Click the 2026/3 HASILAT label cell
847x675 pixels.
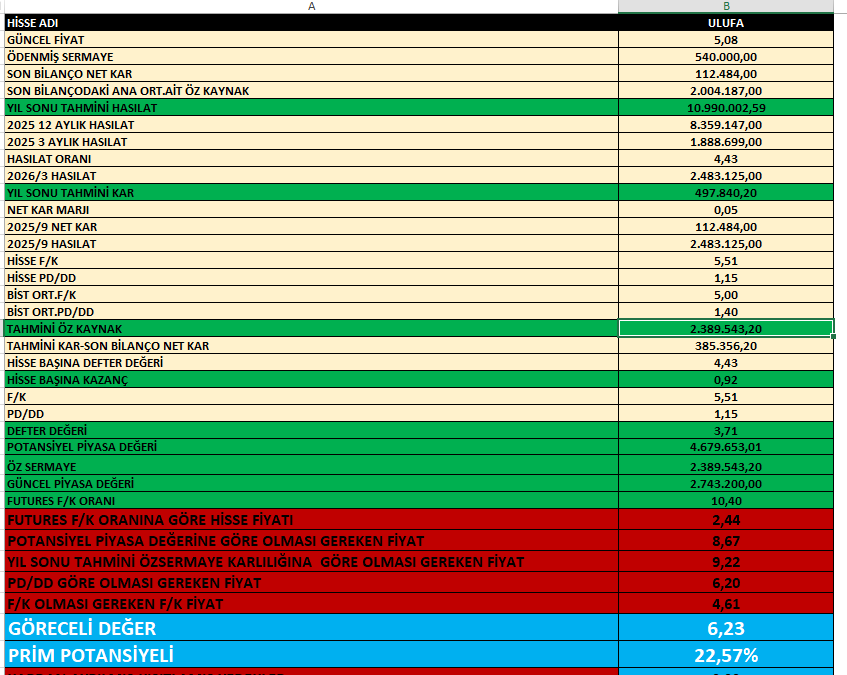point(311,176)
